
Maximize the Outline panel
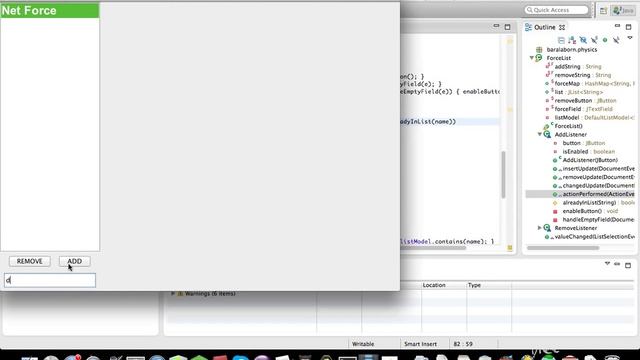point(628,27)
